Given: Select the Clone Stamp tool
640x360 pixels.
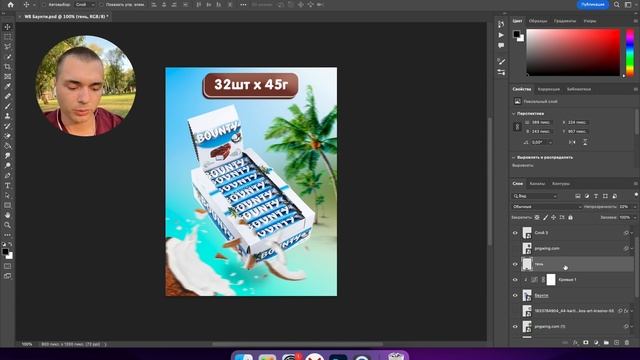Looking at the screenshot, I should 7,116.
